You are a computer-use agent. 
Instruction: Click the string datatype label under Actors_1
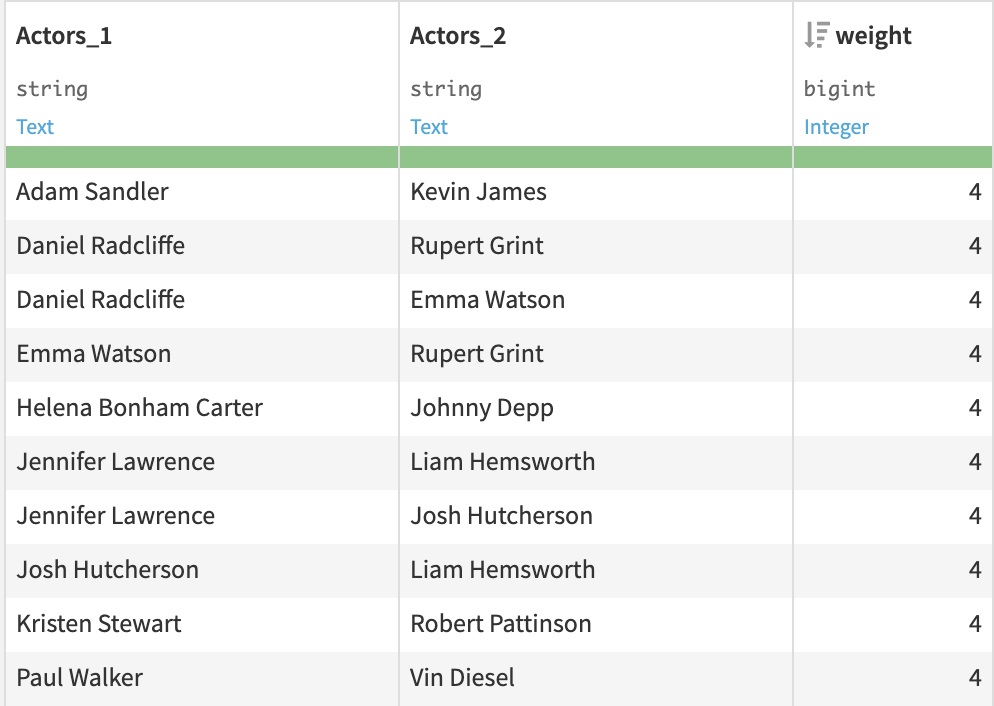pos(51,89)
